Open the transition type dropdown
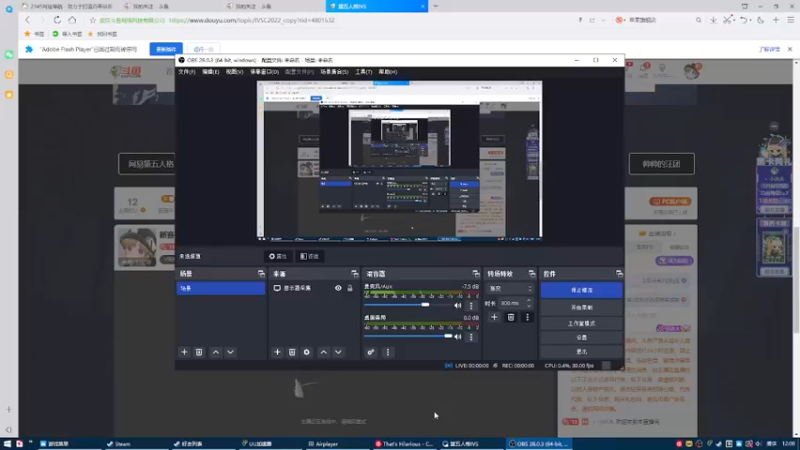800x450 pixels. (x=510, y=289)
